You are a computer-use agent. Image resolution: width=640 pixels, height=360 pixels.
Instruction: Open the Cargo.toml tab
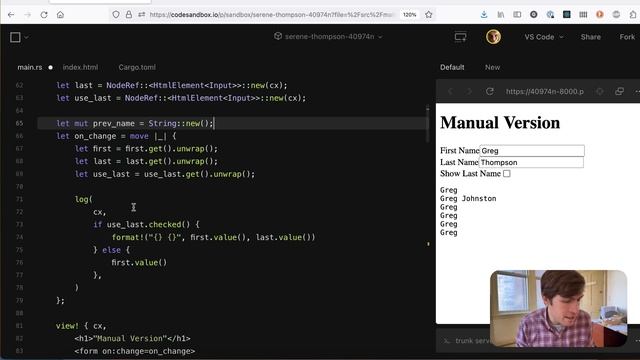coord(137,67)
